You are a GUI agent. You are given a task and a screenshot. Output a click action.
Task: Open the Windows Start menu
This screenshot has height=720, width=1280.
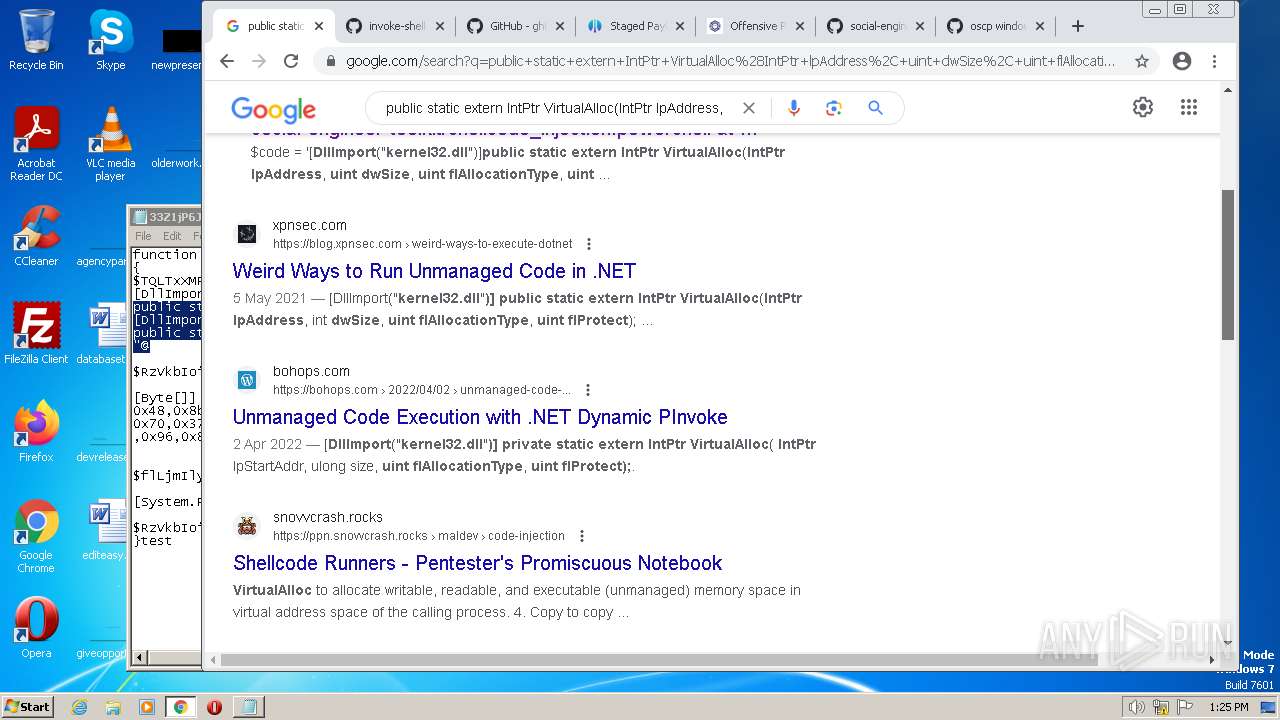pyautogui.click(x=27, y=707)
